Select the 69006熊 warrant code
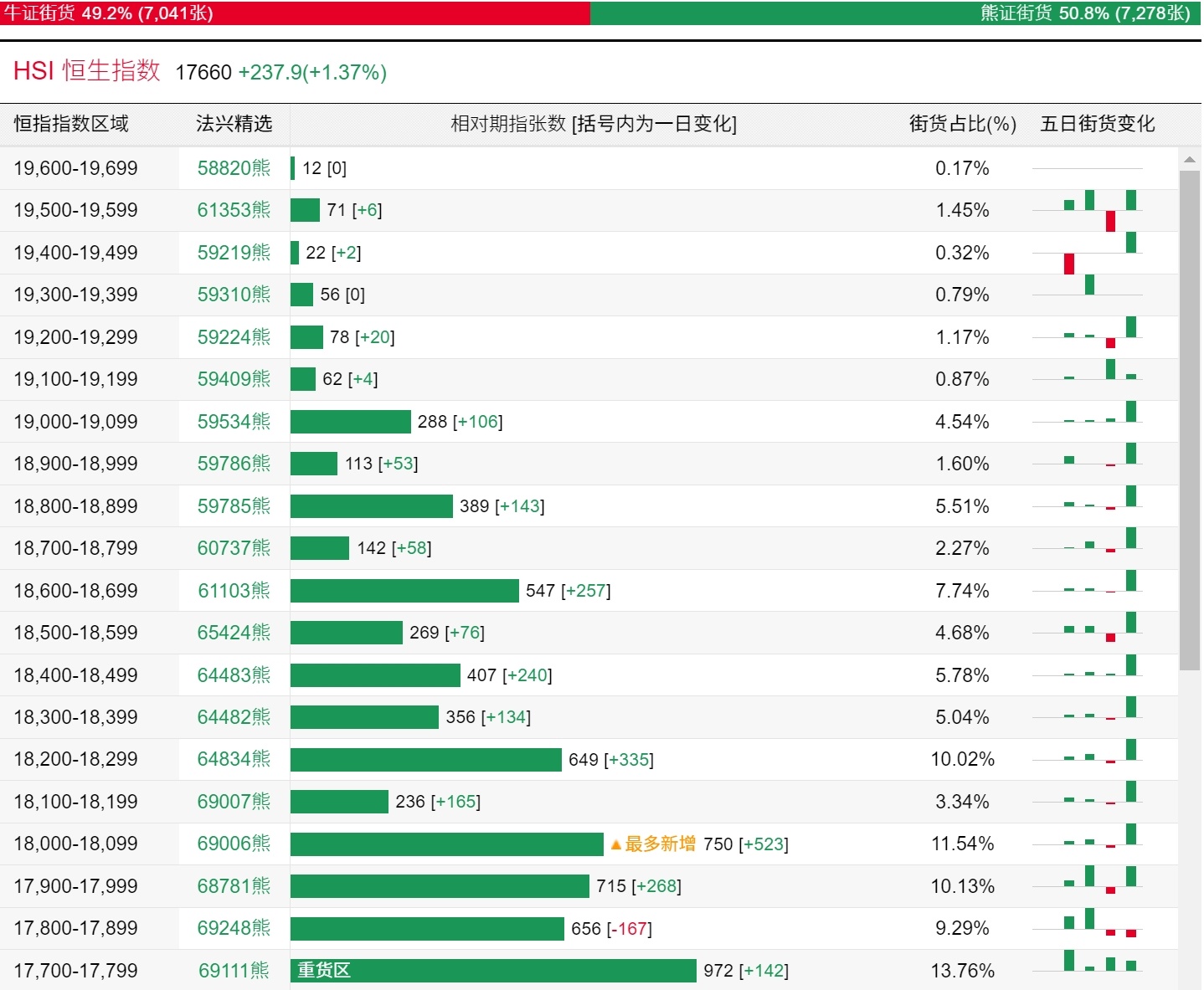Image resolution: width=1204 pixels, height=990 pixels. coord(234,844)
